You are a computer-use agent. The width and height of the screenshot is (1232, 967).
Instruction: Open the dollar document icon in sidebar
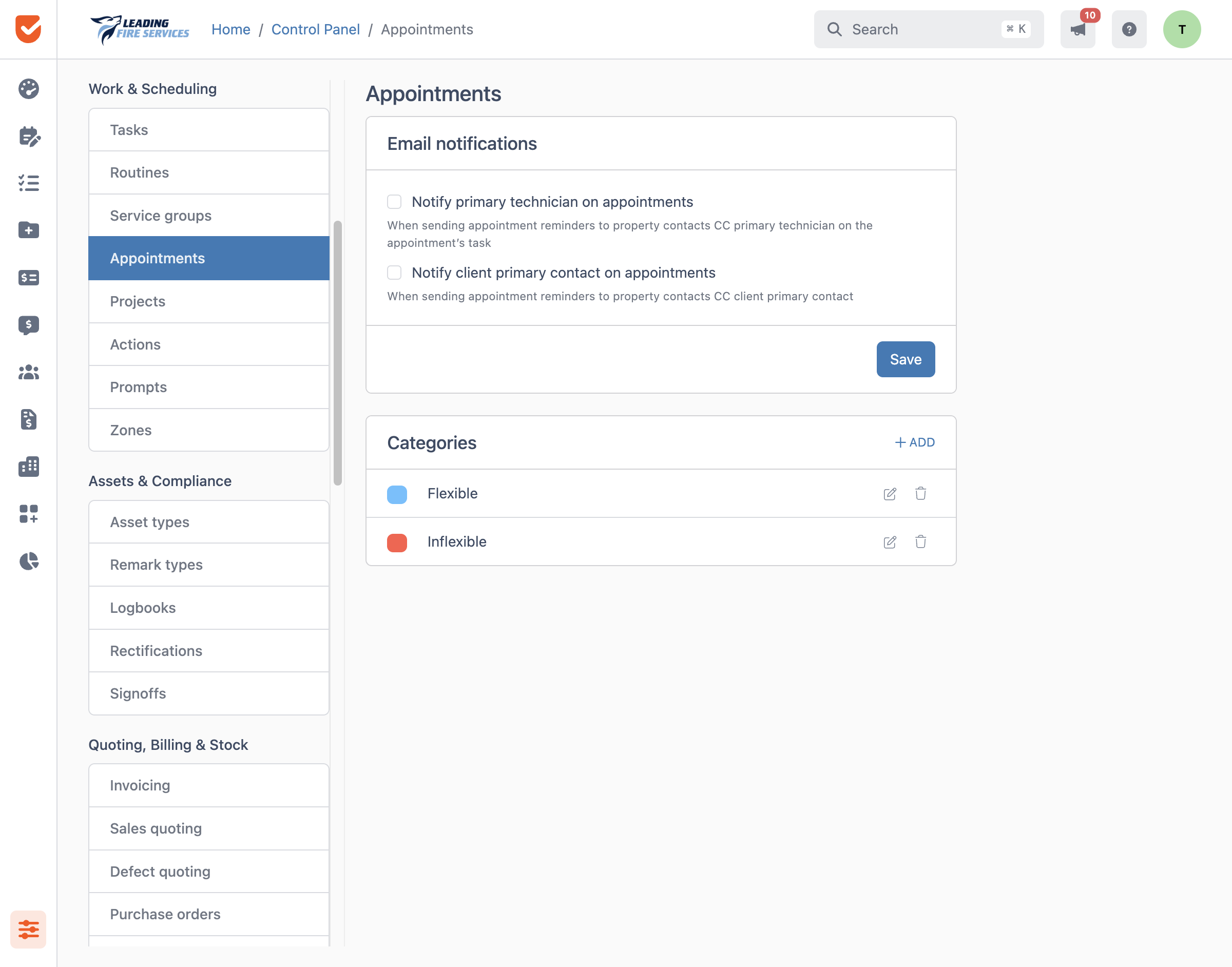coord(28,419)
